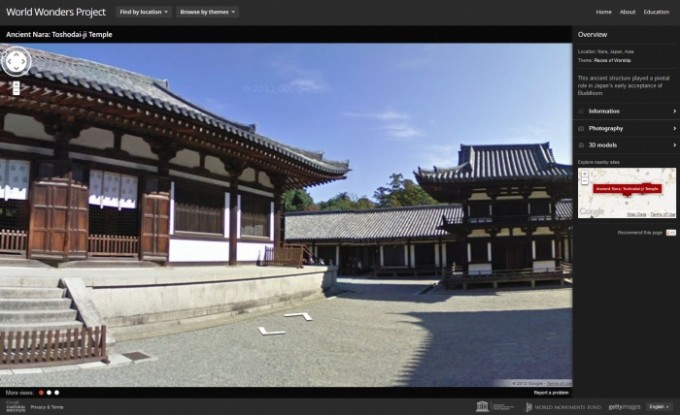Image resolution: width=680 pixels, height=415 pixels.
Task: Open the Find by location dropdown
Action: [144, 12]
